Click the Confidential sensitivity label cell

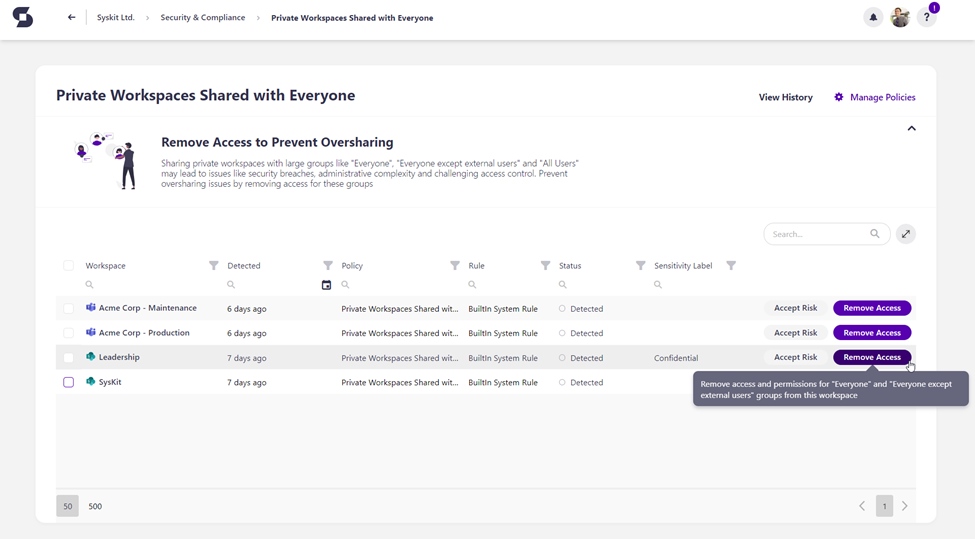click(676, 358)
